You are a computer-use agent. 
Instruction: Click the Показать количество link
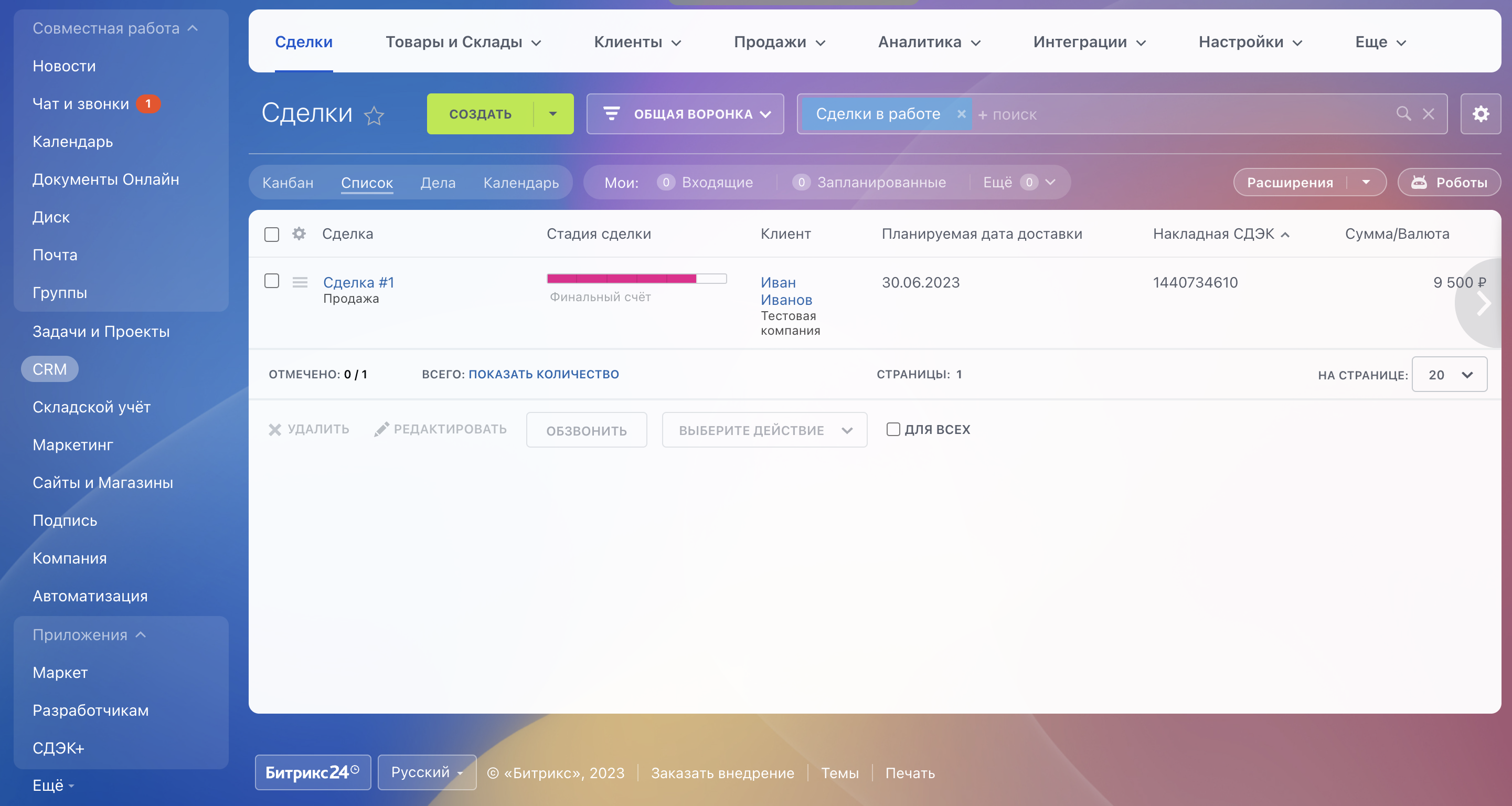(x=543, y=374)
